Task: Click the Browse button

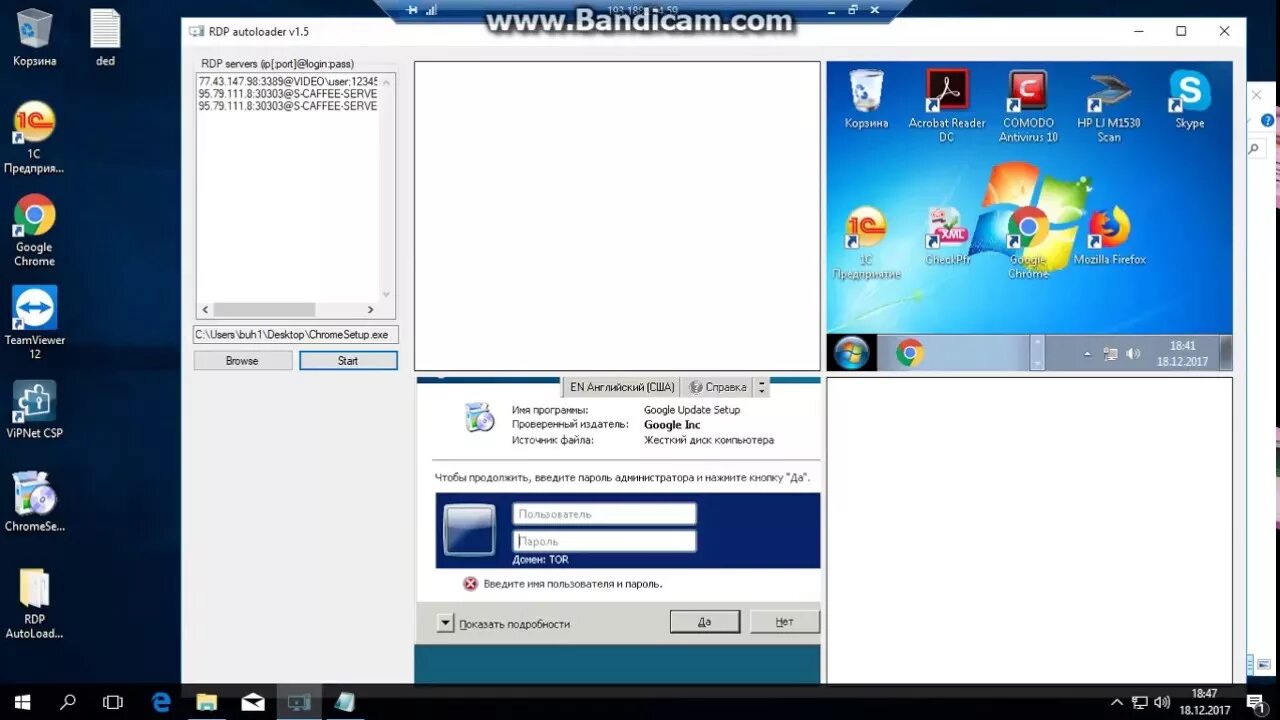Action: pos(242,361)
